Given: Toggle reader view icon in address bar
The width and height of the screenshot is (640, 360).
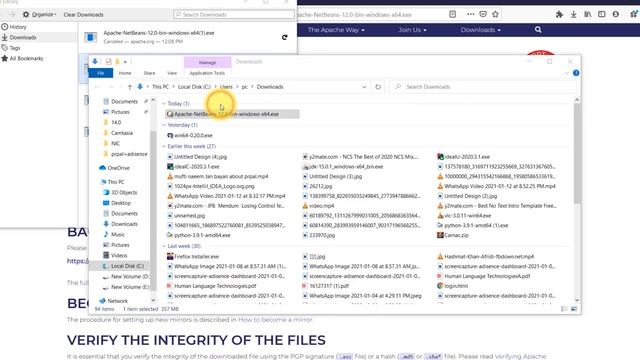Looking at the screenshot, I should coord(453,14).
